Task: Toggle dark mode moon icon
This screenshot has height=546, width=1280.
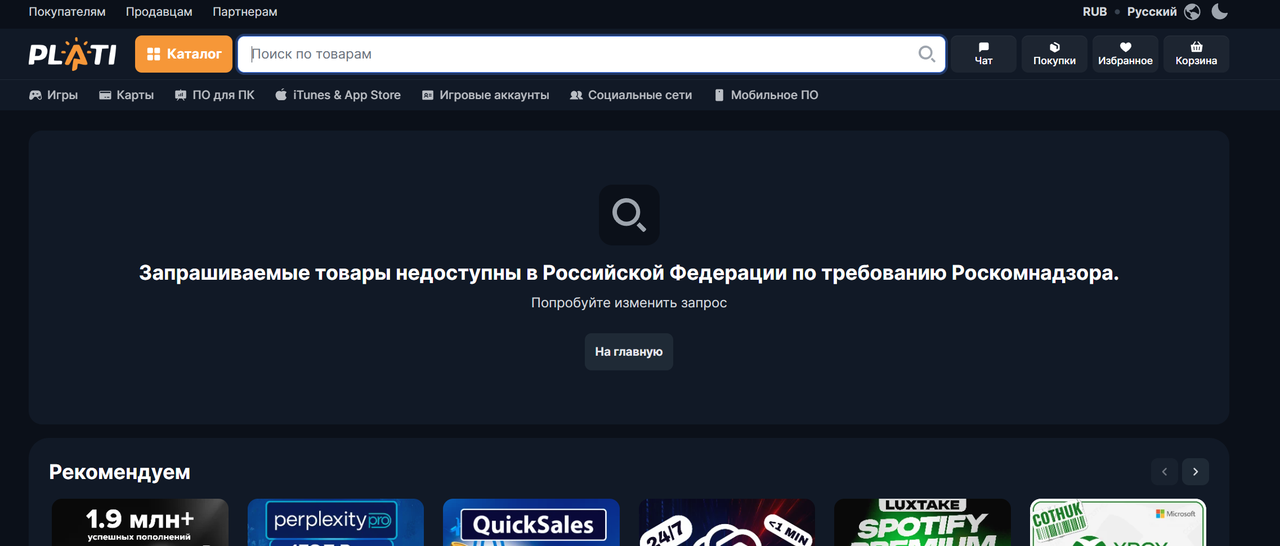Action: tap(1220, 12)
